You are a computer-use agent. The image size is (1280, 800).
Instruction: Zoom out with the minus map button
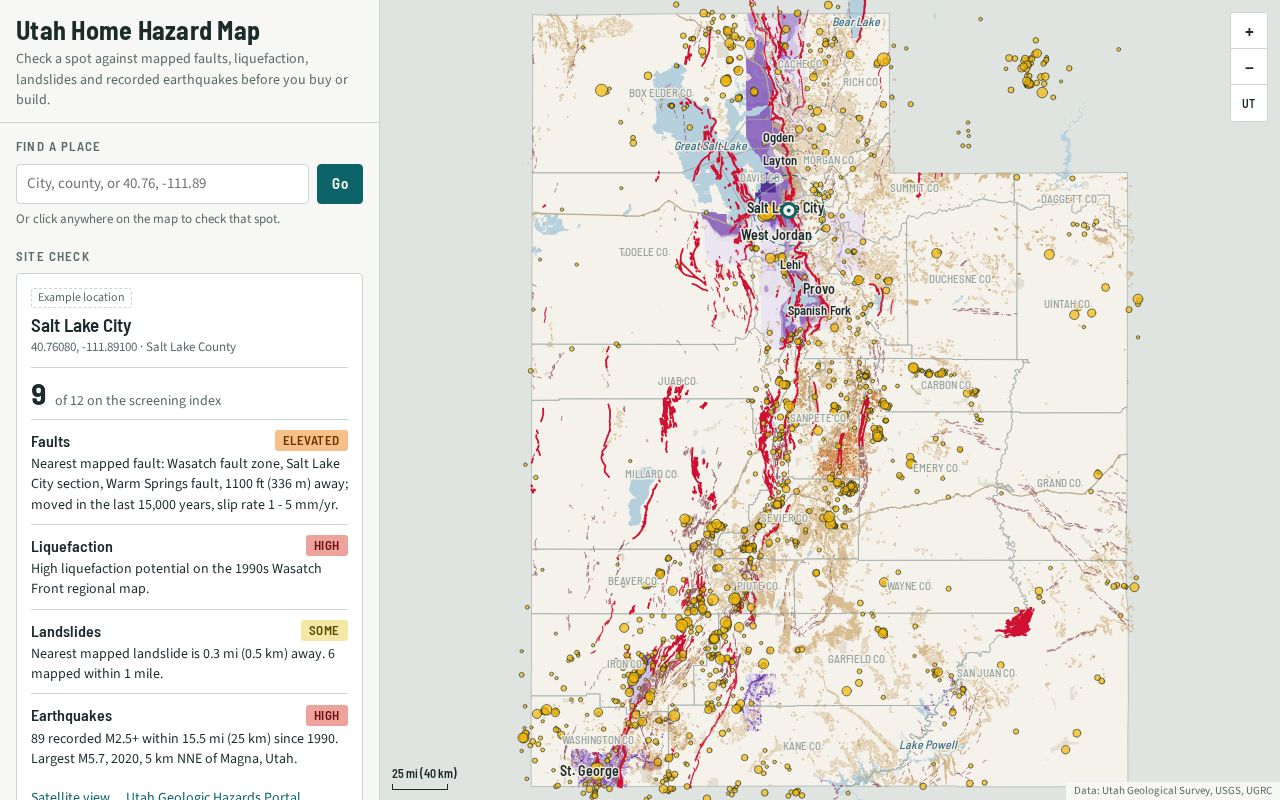1249,68
